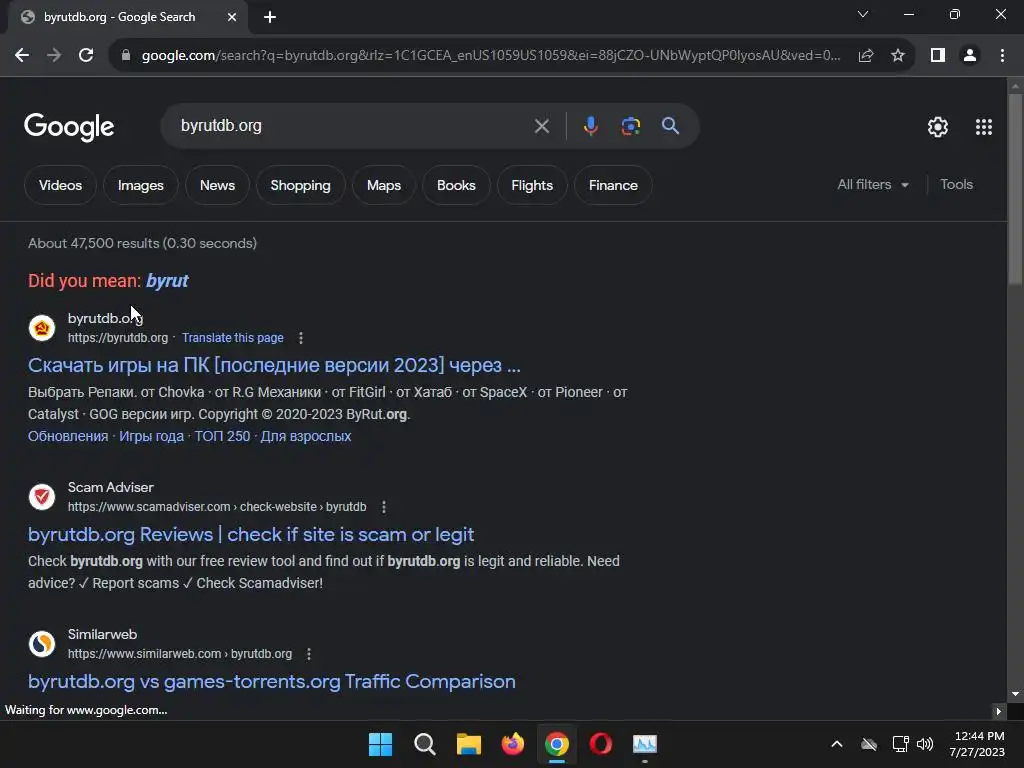Open Chrome three-dot menu

1002,56
